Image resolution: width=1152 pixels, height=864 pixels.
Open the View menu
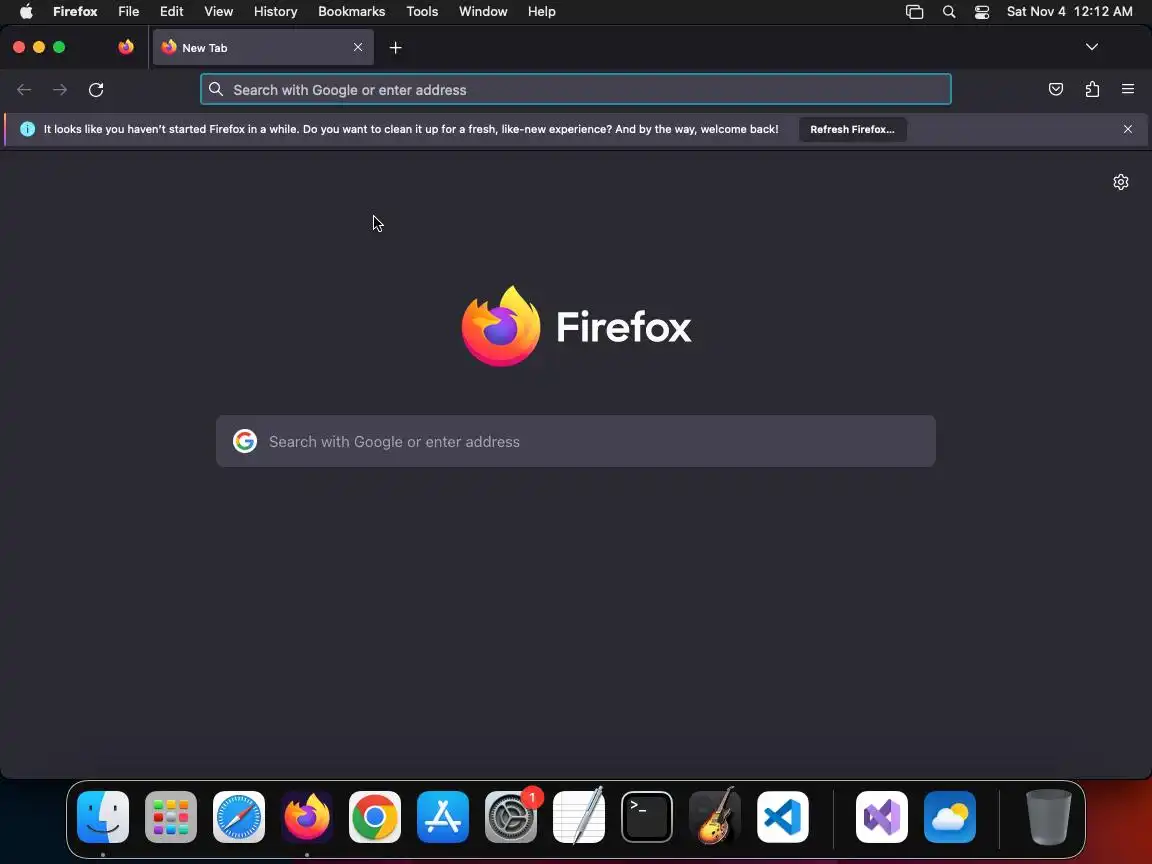tap(218, 12)
